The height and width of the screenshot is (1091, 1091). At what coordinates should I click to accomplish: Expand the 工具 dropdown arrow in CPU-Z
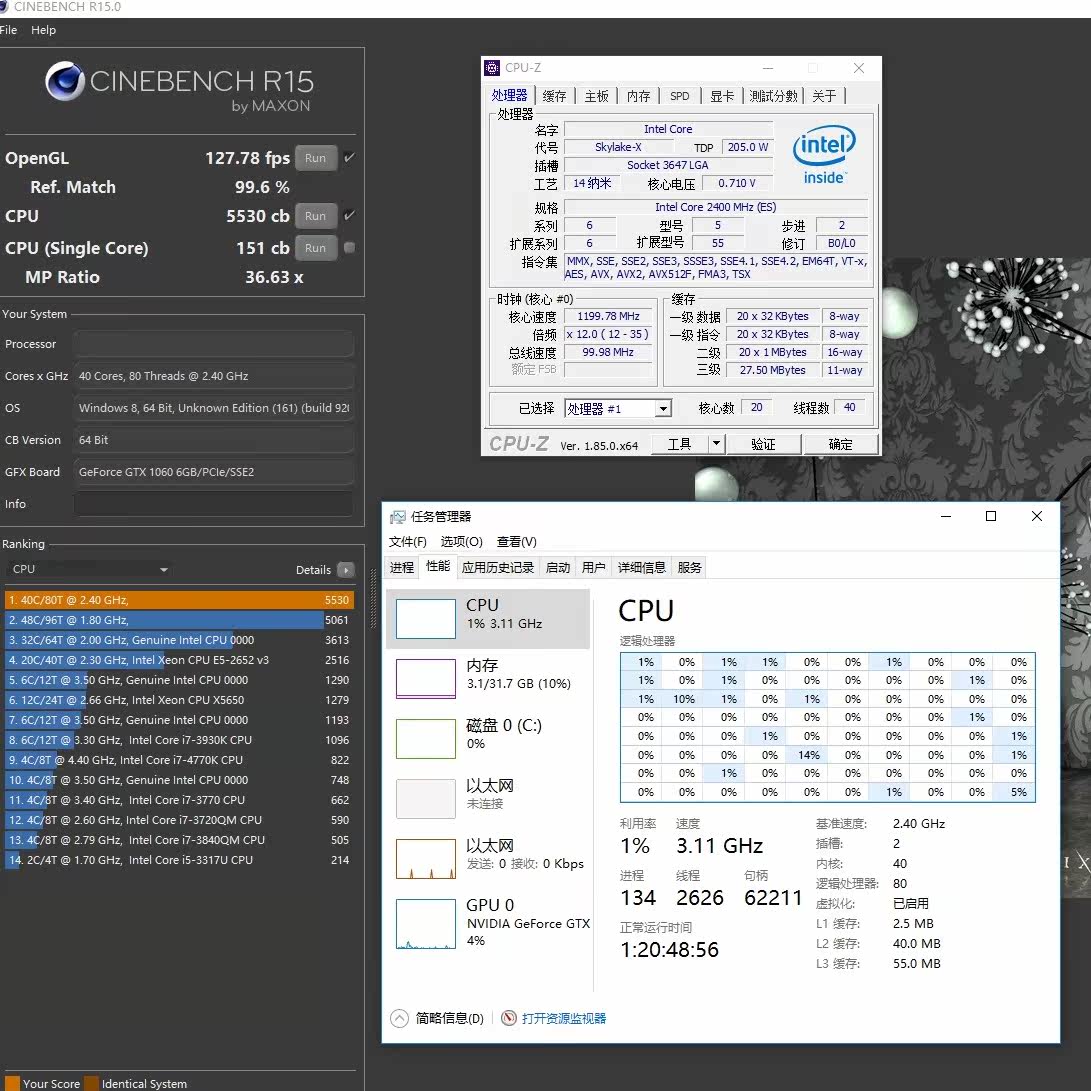pyautogui.click(x=717, y=444)
